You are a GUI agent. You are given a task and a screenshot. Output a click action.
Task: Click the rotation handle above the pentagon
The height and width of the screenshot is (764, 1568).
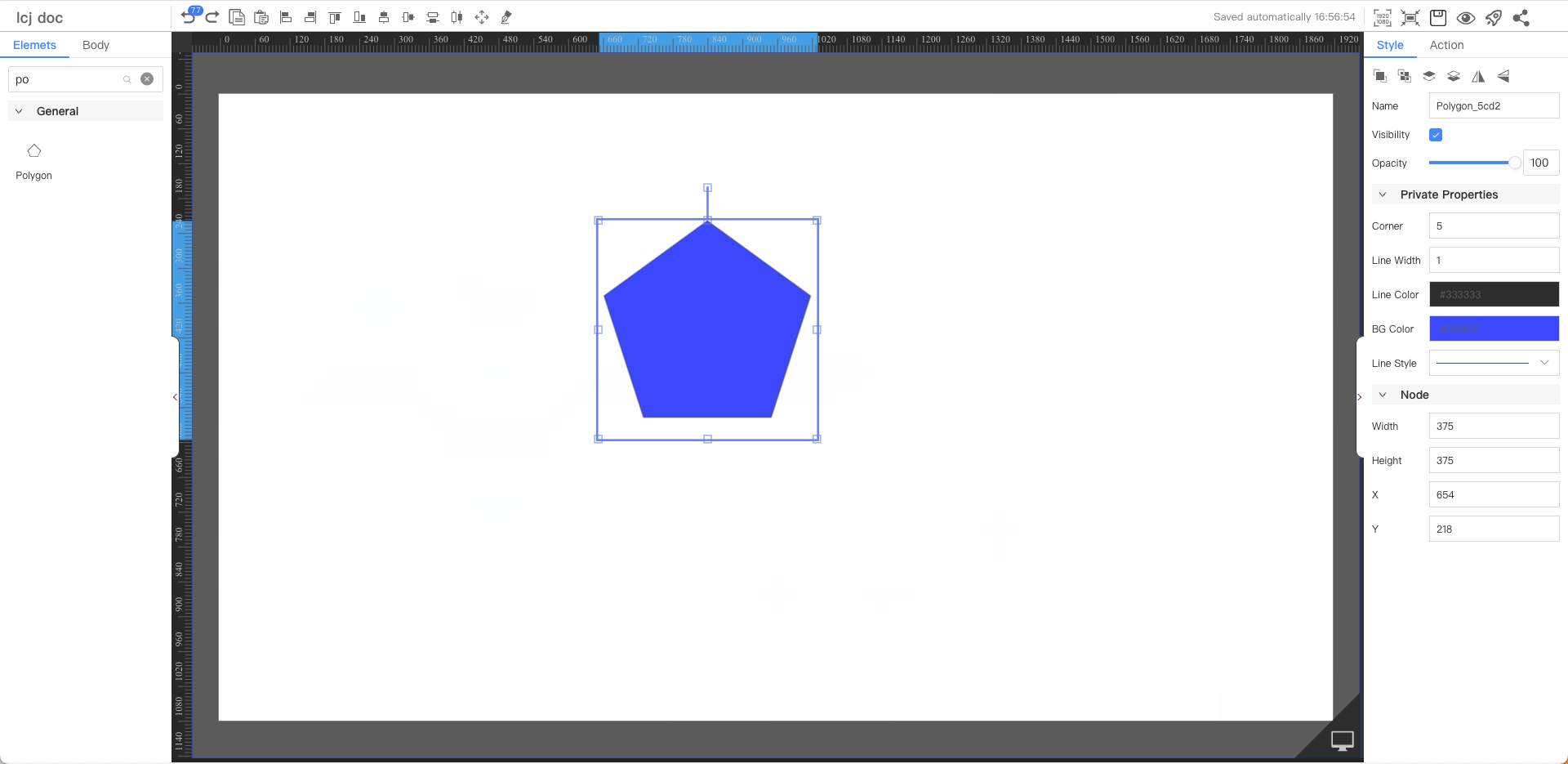pos(707,188)
